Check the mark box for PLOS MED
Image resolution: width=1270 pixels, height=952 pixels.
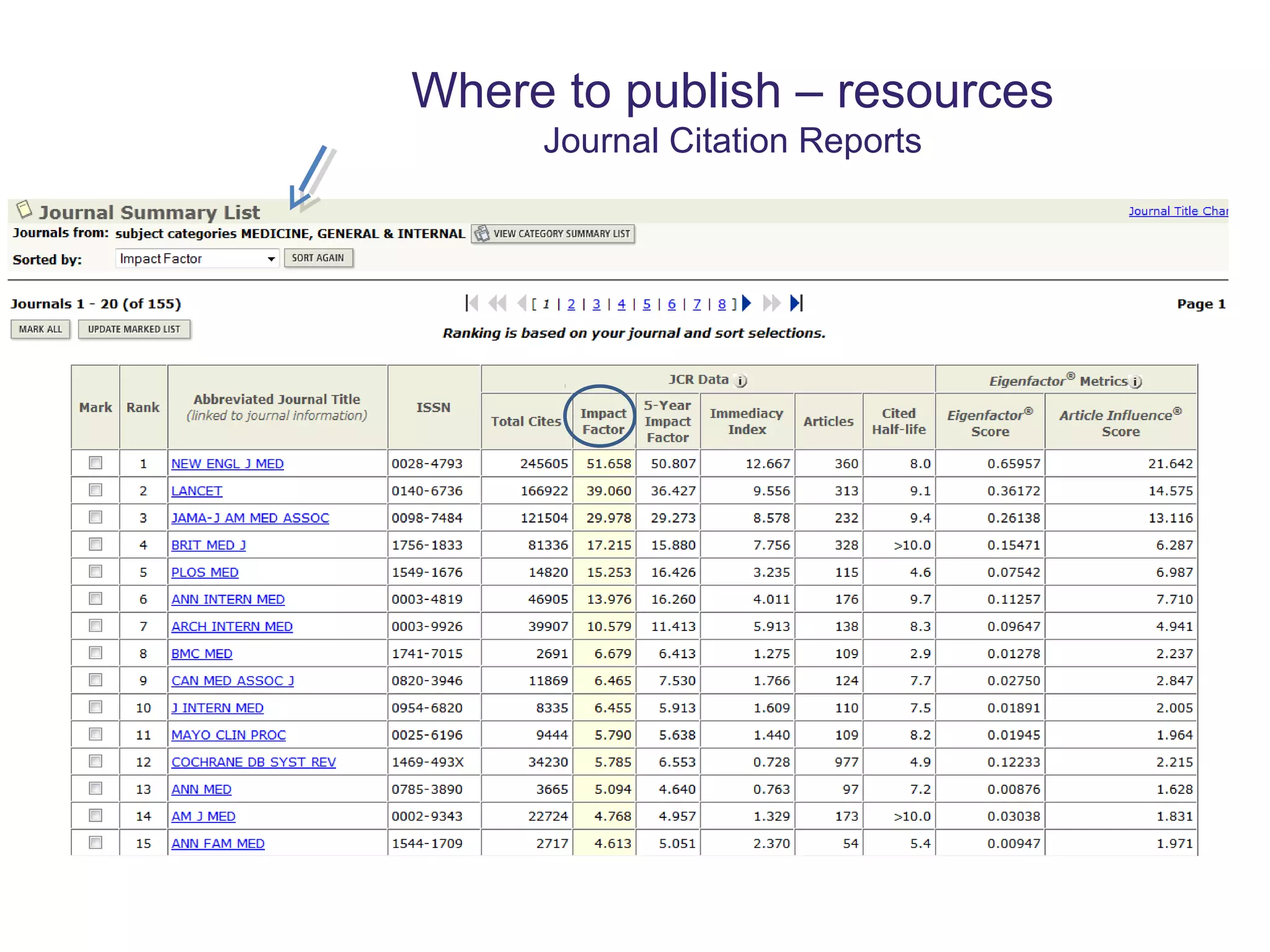click(95, 571)
